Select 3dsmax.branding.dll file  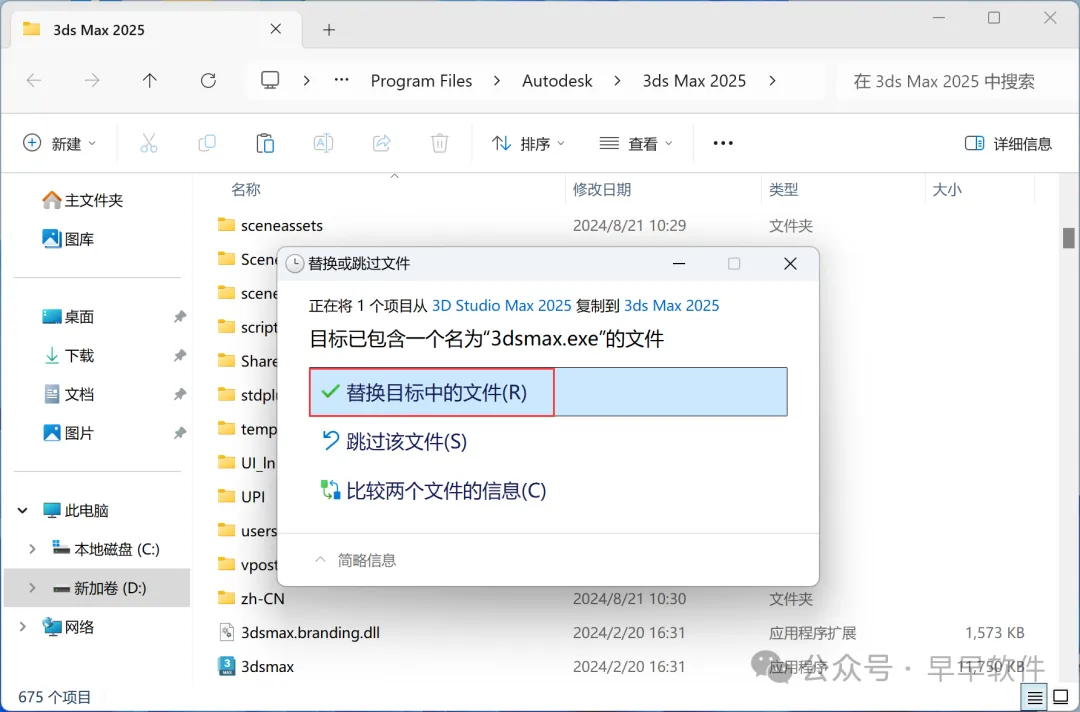310,633
